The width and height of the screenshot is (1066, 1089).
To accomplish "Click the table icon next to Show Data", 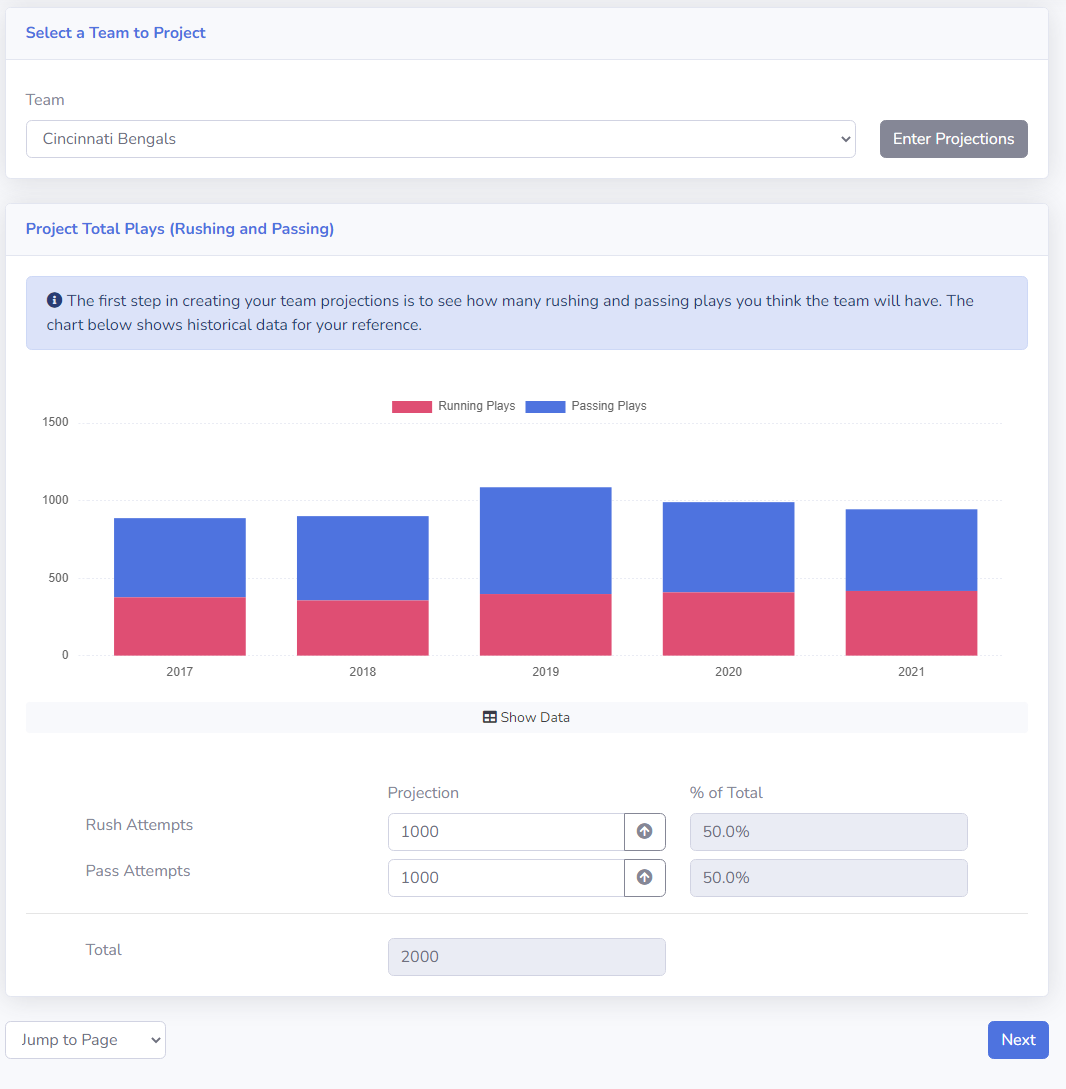I will click(x=490, y=717).
